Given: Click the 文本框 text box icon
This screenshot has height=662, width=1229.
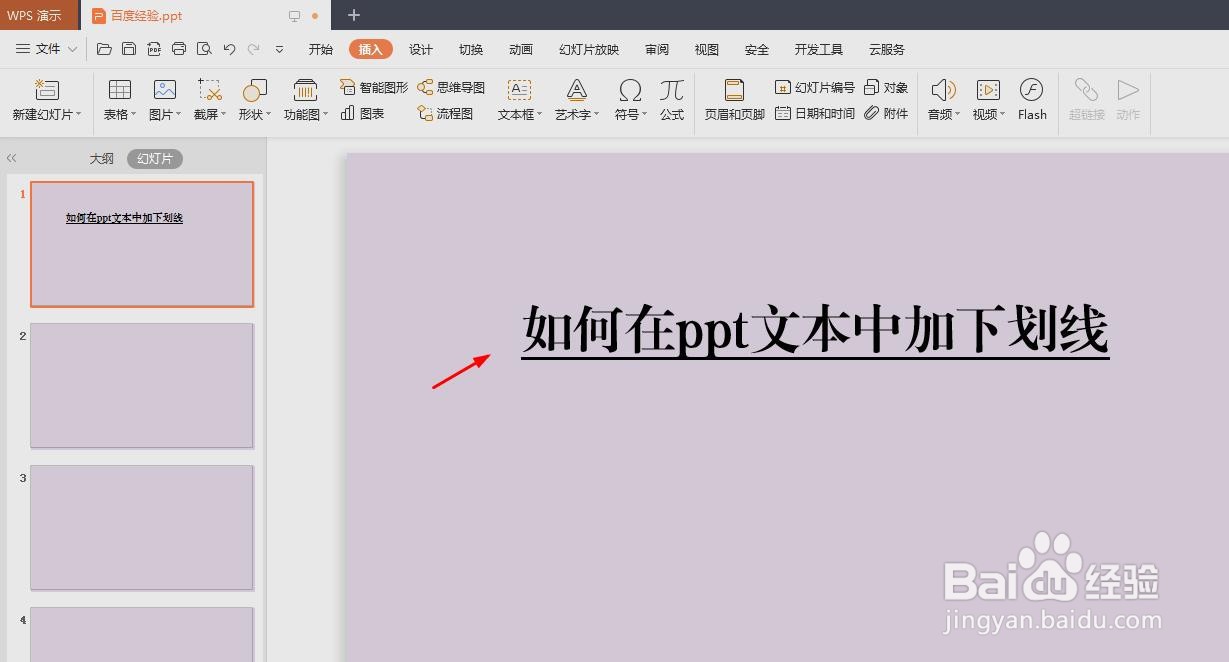Looking at the screenshot, I should (519, 90).
